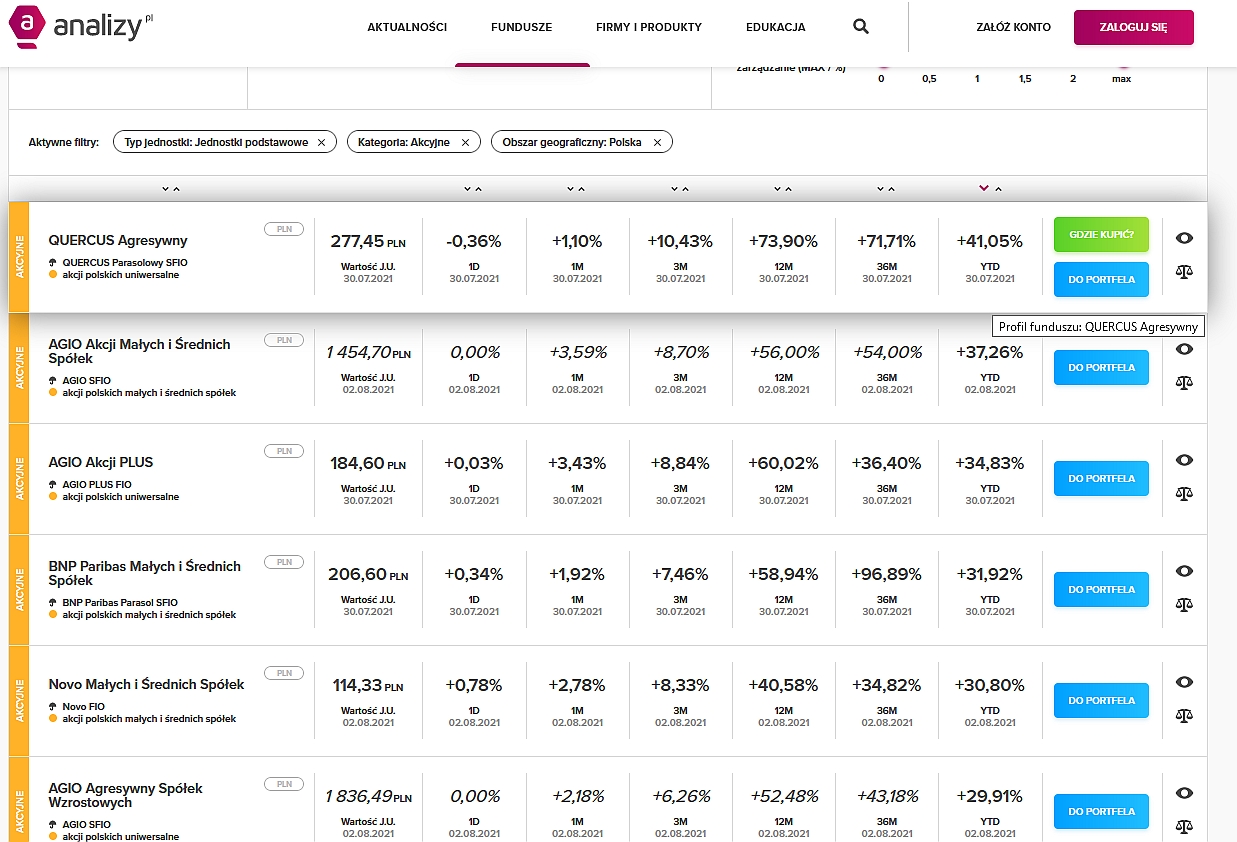Remove the 'Kategoria: Akcyjne' filter chip
The height and width of the screenshot is (842, 1237).
465,143
